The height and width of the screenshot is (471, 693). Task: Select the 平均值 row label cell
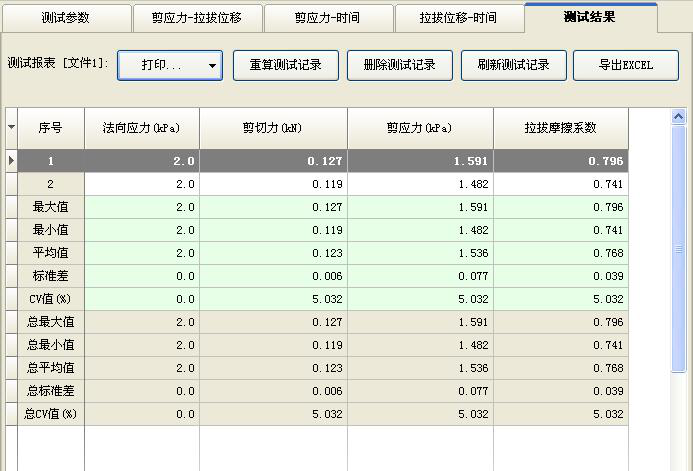point(50,253)
